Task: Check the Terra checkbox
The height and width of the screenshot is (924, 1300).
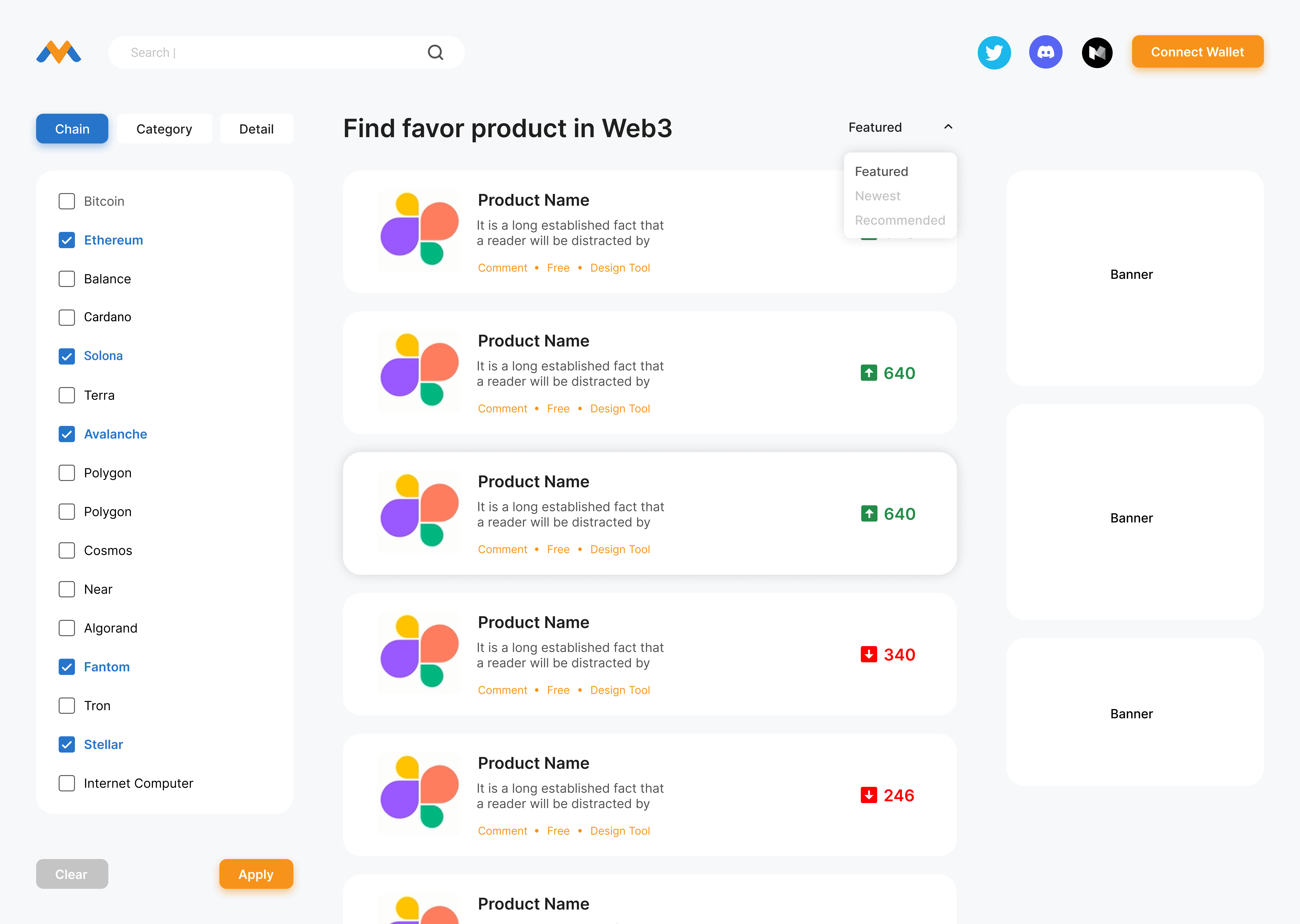Action: click(67, 395)
